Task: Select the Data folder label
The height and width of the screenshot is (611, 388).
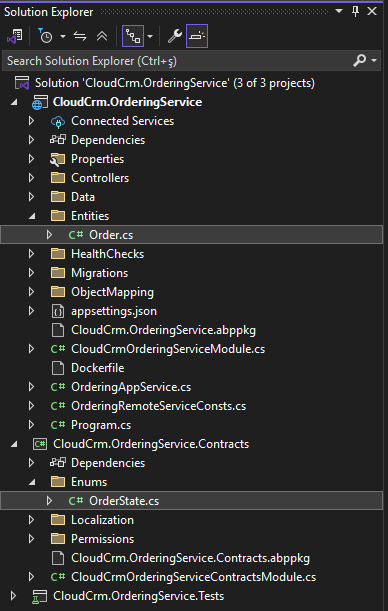Action: (x=83, y=197)
